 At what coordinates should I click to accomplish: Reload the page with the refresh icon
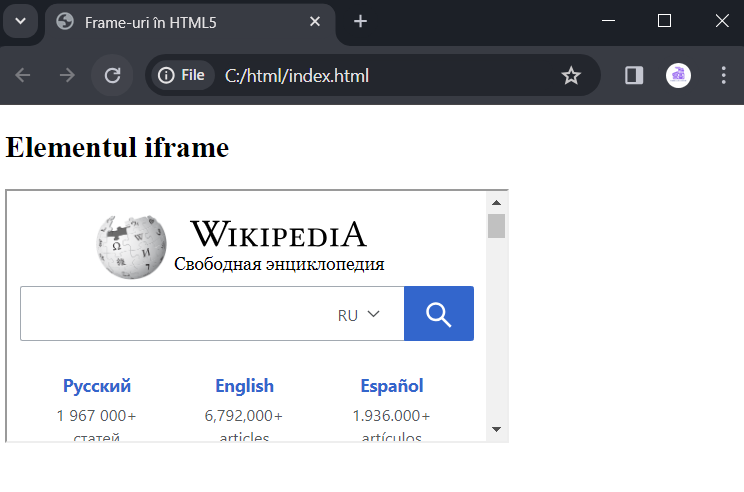click(x=112, y=75)
